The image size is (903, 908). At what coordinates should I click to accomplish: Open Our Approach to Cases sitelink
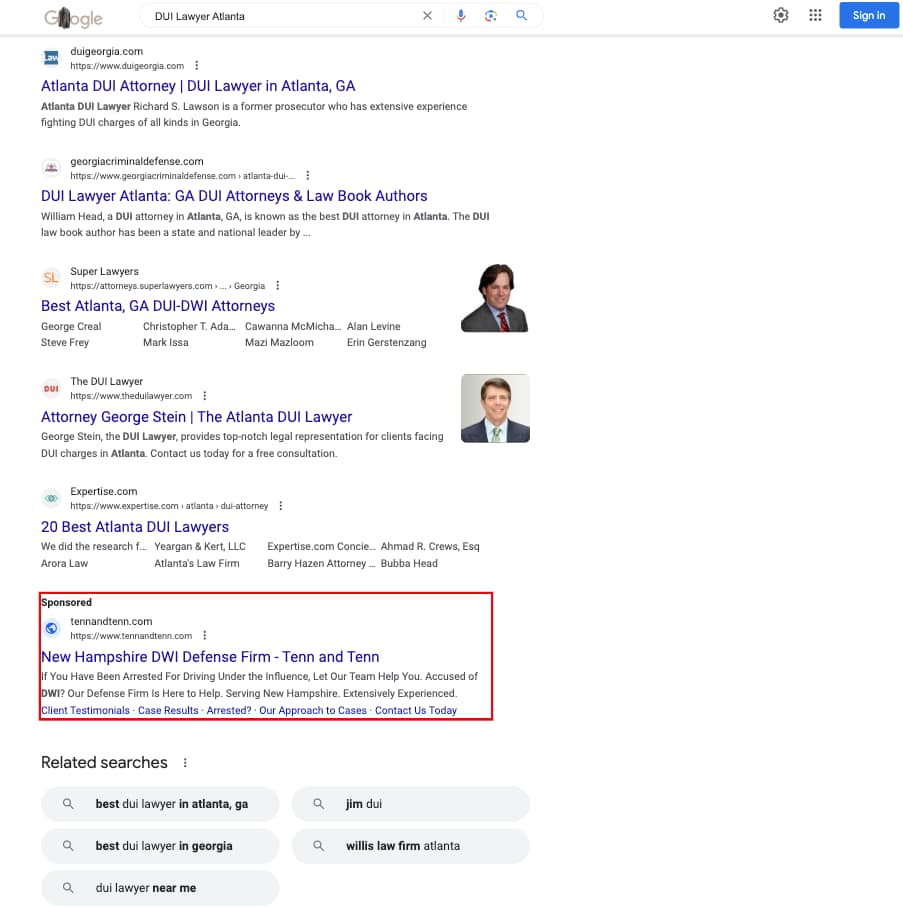coord(313,710)
